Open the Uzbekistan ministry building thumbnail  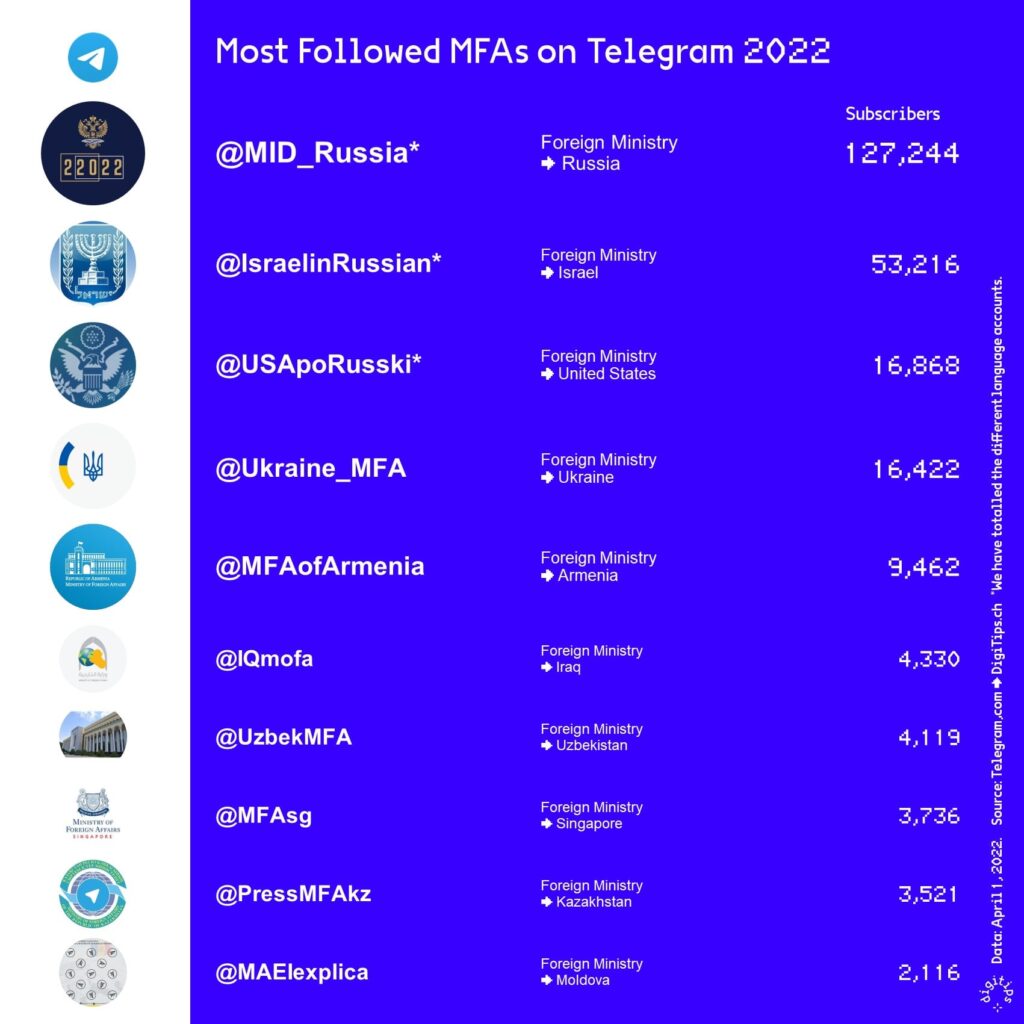coord(93,735)
